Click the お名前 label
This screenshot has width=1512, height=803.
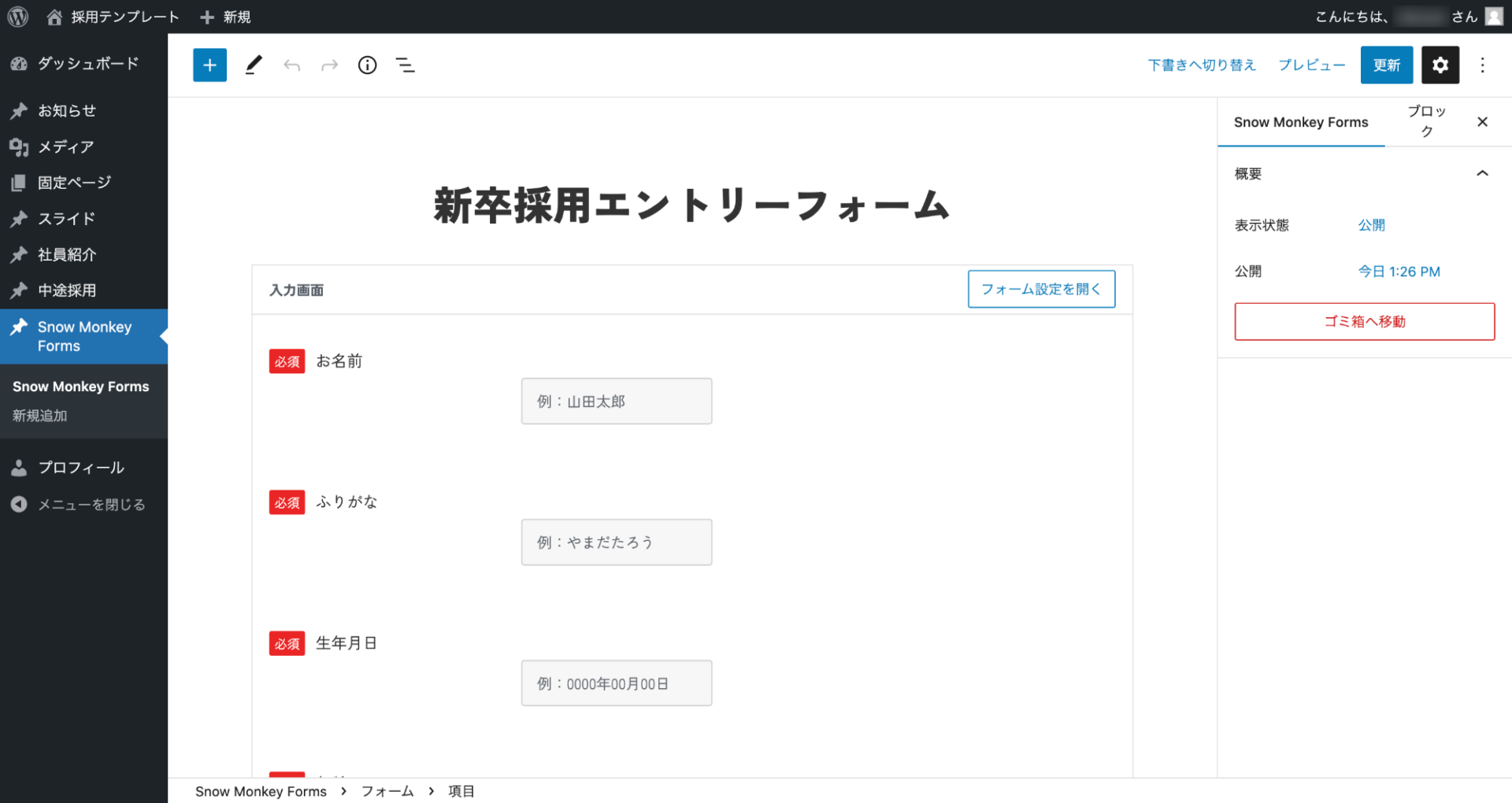point(339,361)
